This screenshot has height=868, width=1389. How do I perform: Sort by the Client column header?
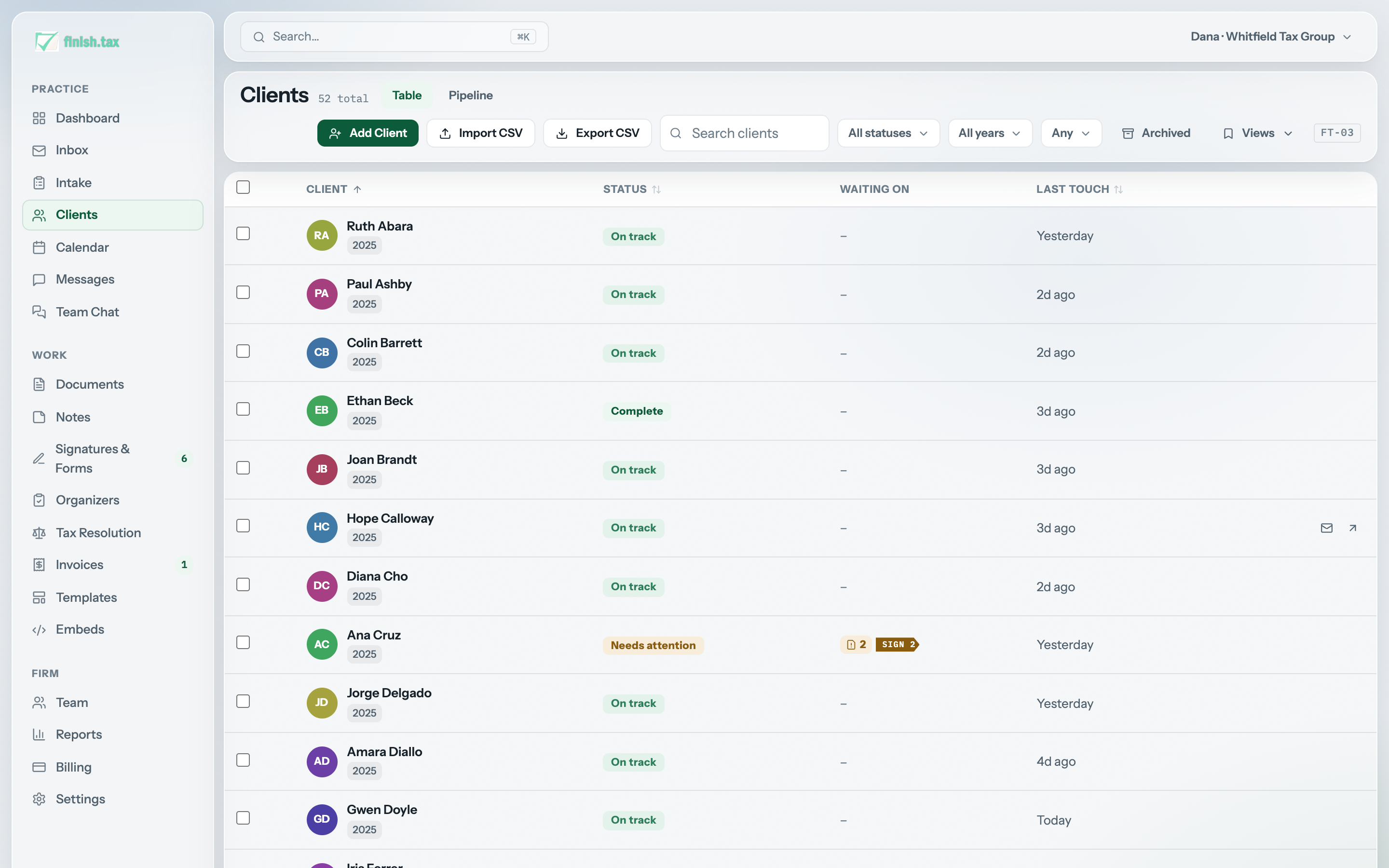pyautogui.click(x=333, y=190)
